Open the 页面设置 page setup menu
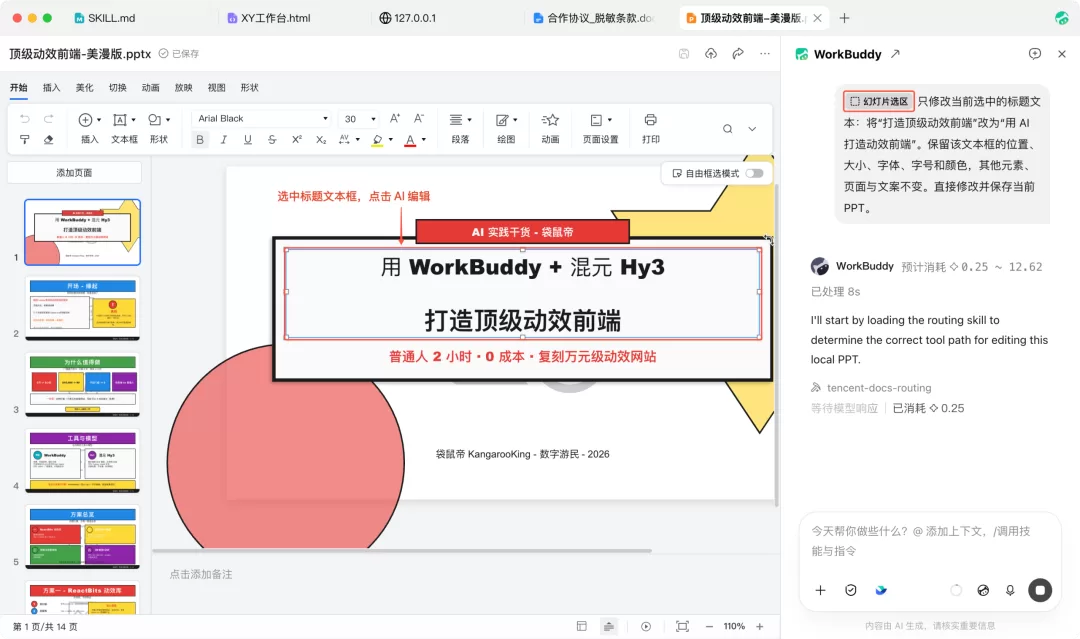Image resolution: width=1080 pixels, height=639 pixels. coord(601,128)
